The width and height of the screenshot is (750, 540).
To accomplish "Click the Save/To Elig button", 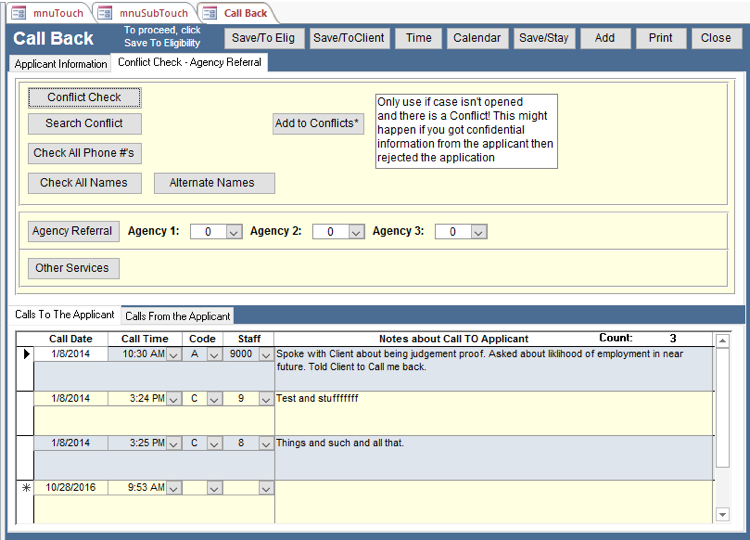I will click(x=262, y=38).
